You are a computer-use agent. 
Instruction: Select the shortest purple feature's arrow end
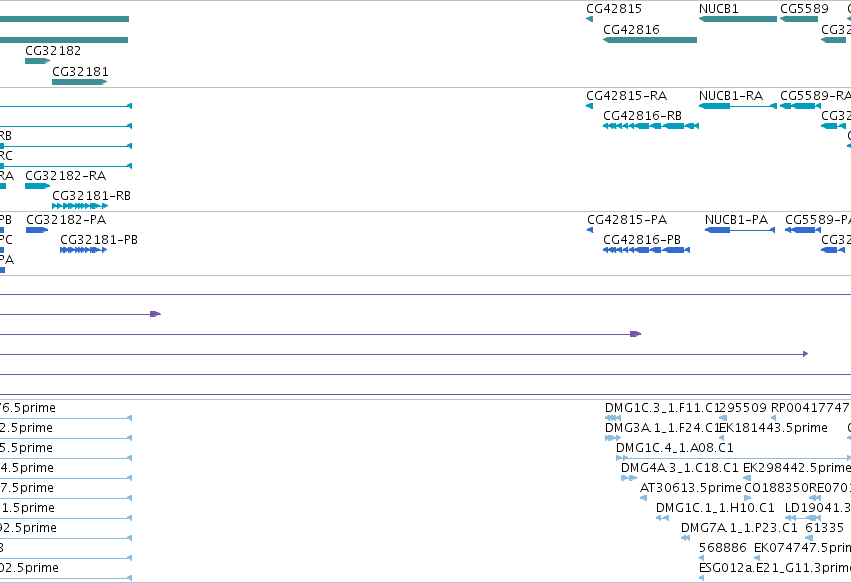coord(155,314)
